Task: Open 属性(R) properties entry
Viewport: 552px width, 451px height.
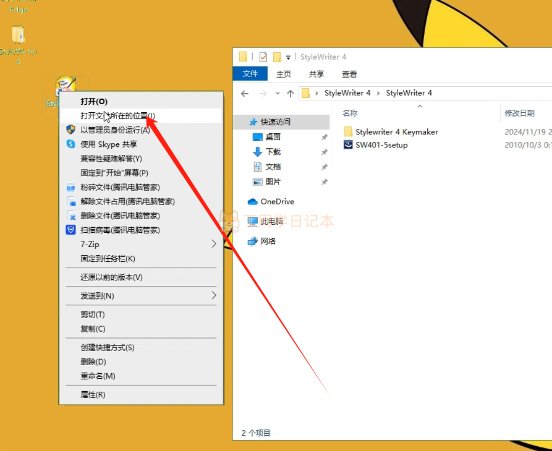Action: coord(141,395)
